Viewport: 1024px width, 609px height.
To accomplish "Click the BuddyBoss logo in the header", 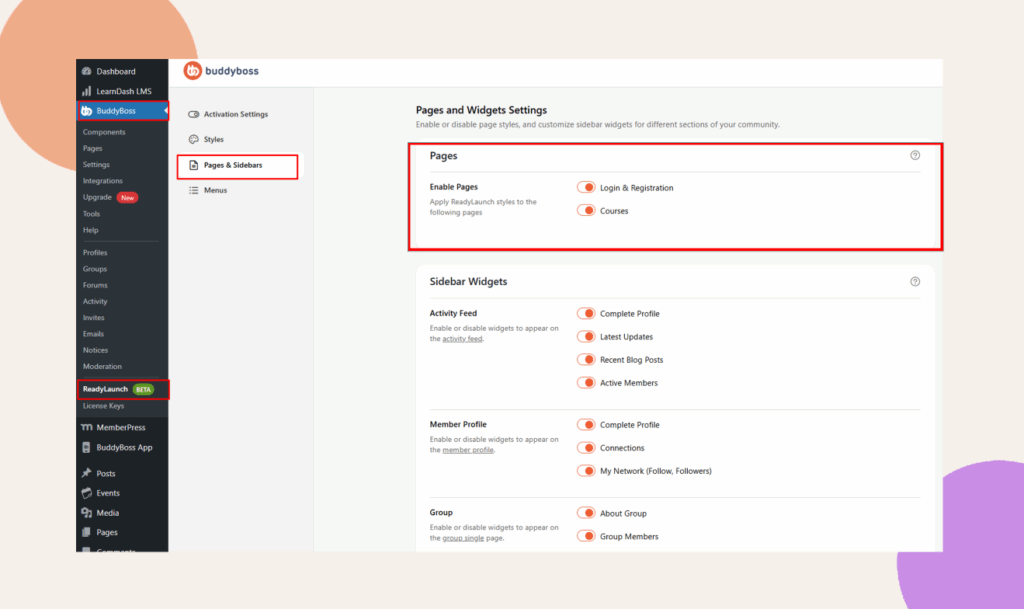I will coord(221,71).
